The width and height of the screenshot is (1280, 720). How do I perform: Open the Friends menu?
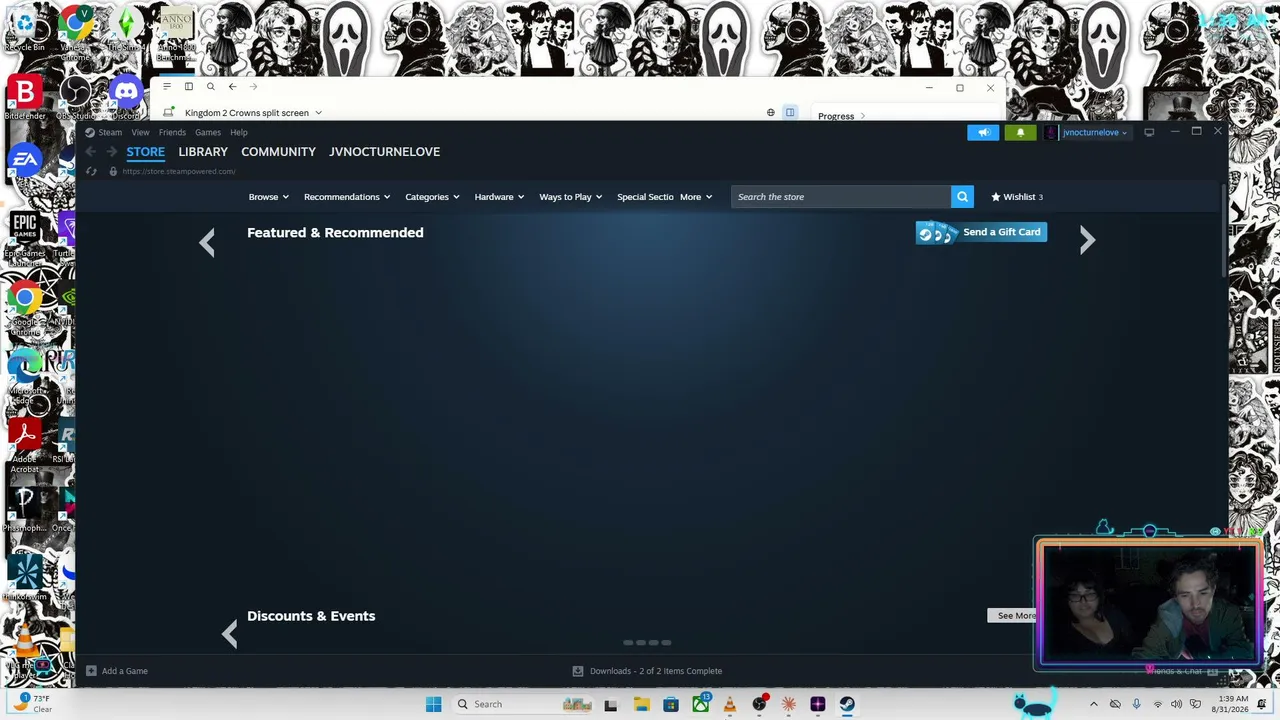pyautogui.click(x=172, y=132)
